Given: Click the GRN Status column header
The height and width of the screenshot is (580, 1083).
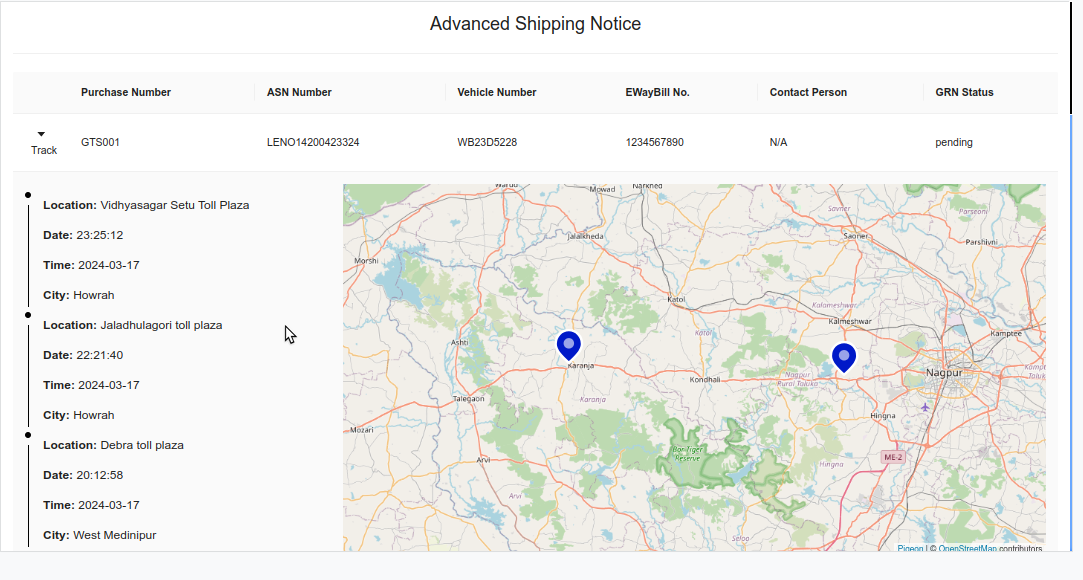Looking at the screenshot, I should pos(964,92).
